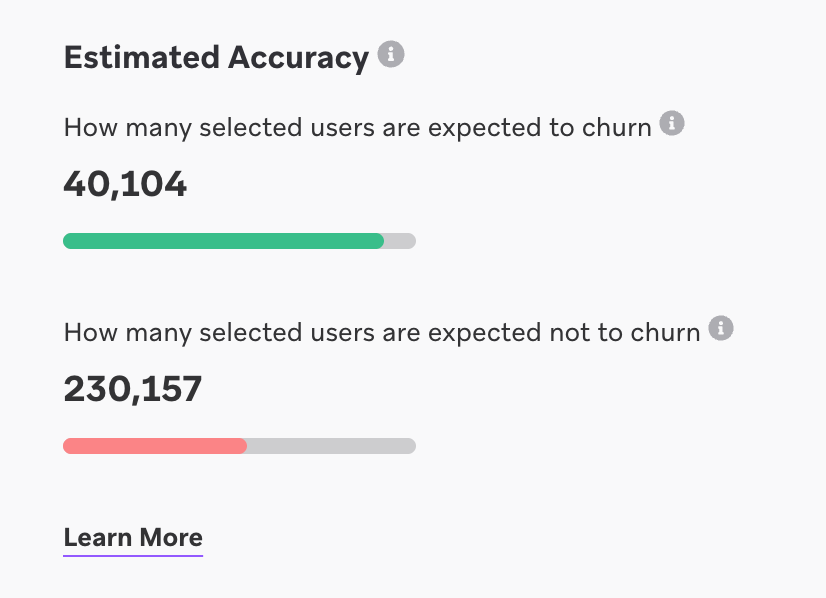The height and width of the screenshot is (598, 826).
Task: Click the gray unfilled part of red bar
Action: (x=332, y=446)
